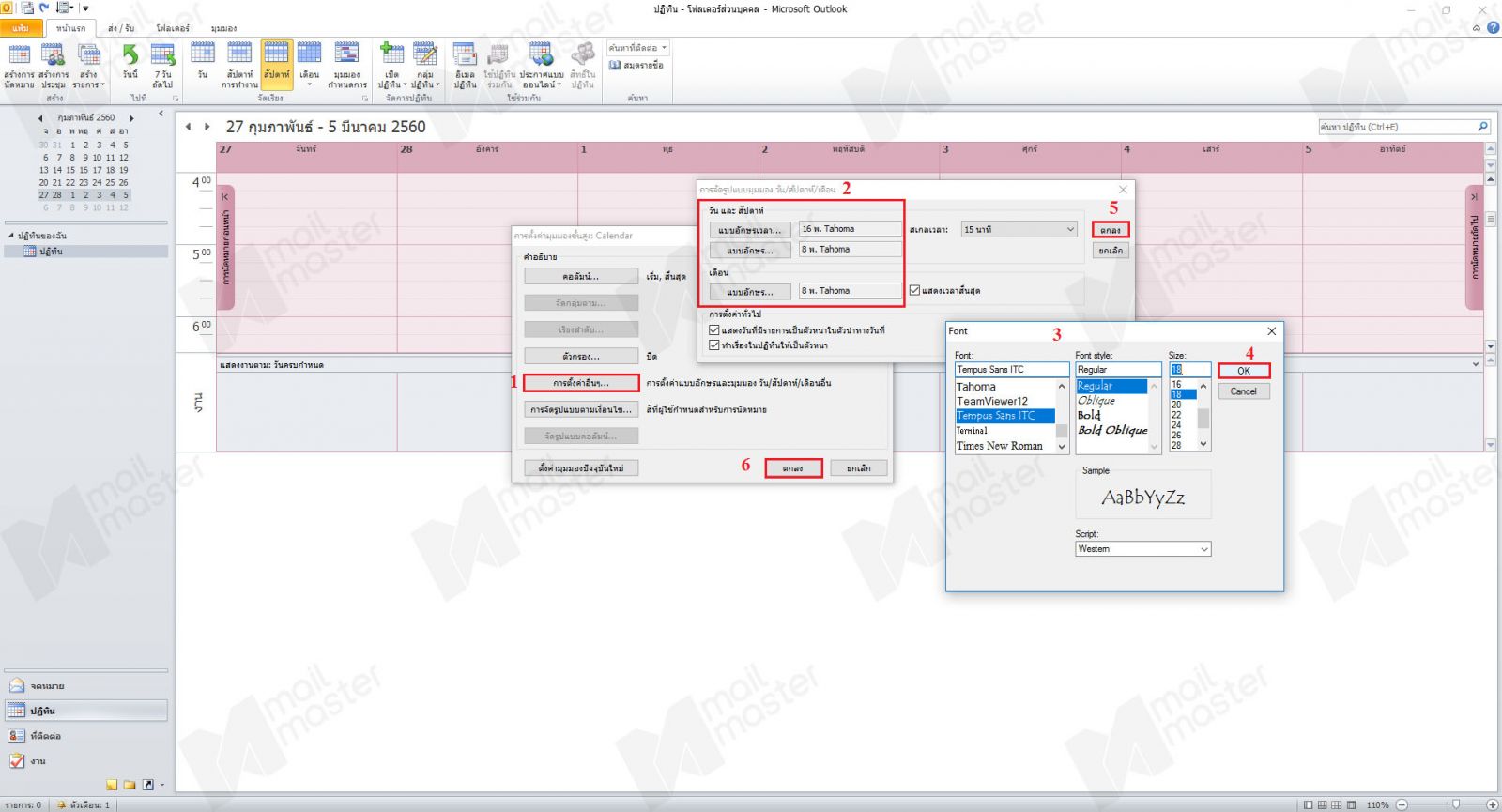Screen dimensions: 1502x812
Task: Open the Script dropdown showing Western
Action: (x=1143, y=549)
